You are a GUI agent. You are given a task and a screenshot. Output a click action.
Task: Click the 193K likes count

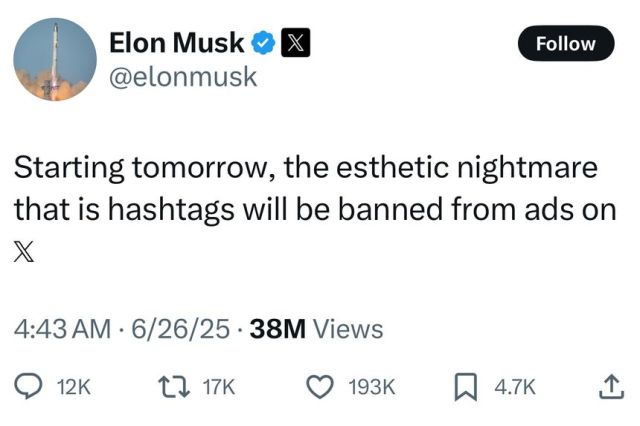[x=371, y=386]
